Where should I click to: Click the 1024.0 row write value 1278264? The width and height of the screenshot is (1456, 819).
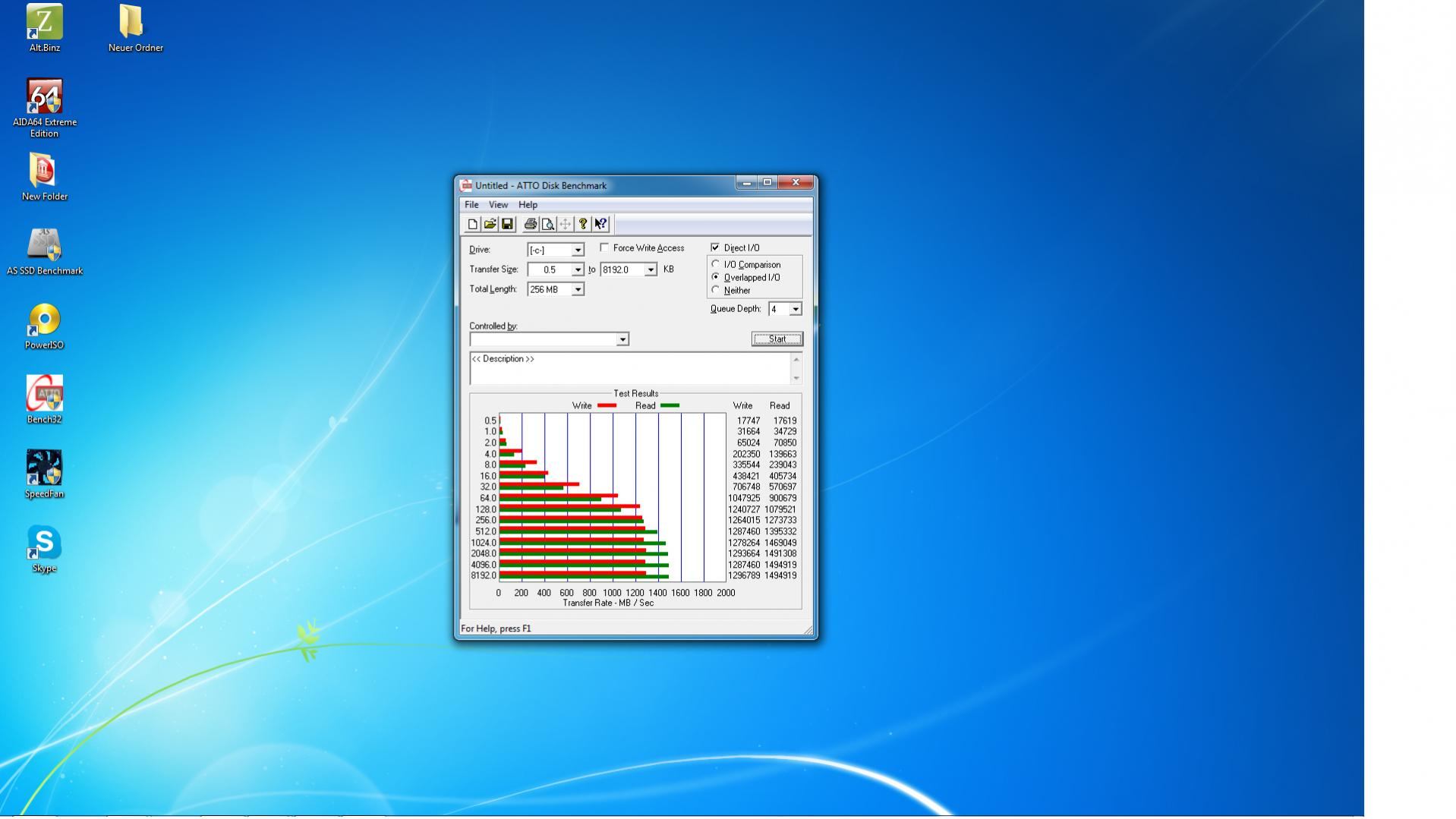[x=744, y=543]
